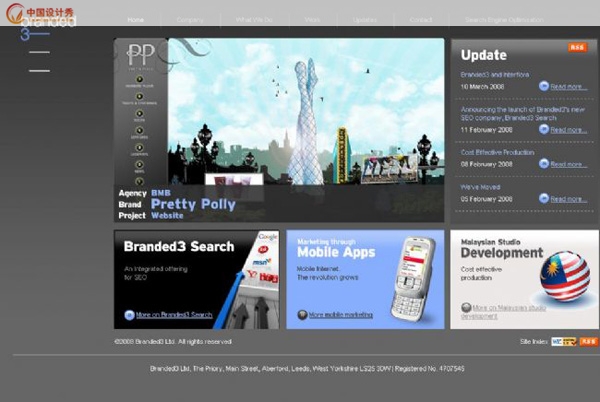Click the Pretty Polly brand title
This screenshot has width=600, height=402.
click(x=193, y=204)
